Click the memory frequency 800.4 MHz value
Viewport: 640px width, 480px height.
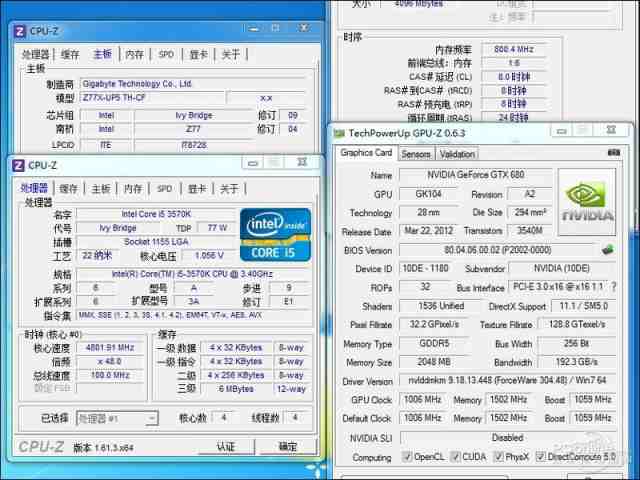click(514, 49)
